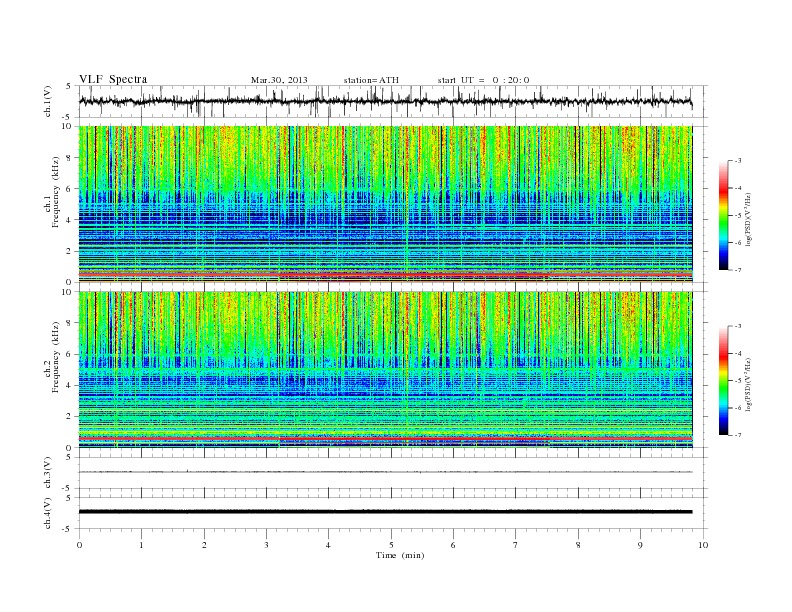This screenshot has height=612, width=792.
Task: Click the "Time (min)" axis label
Action: [400, 555]
